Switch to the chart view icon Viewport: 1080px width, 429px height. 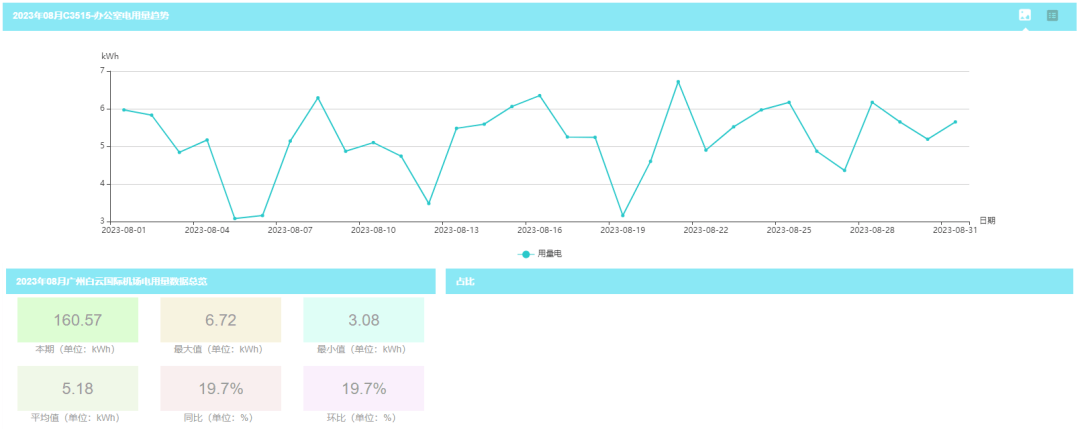pyautogui.click(x=1025, y=15)
